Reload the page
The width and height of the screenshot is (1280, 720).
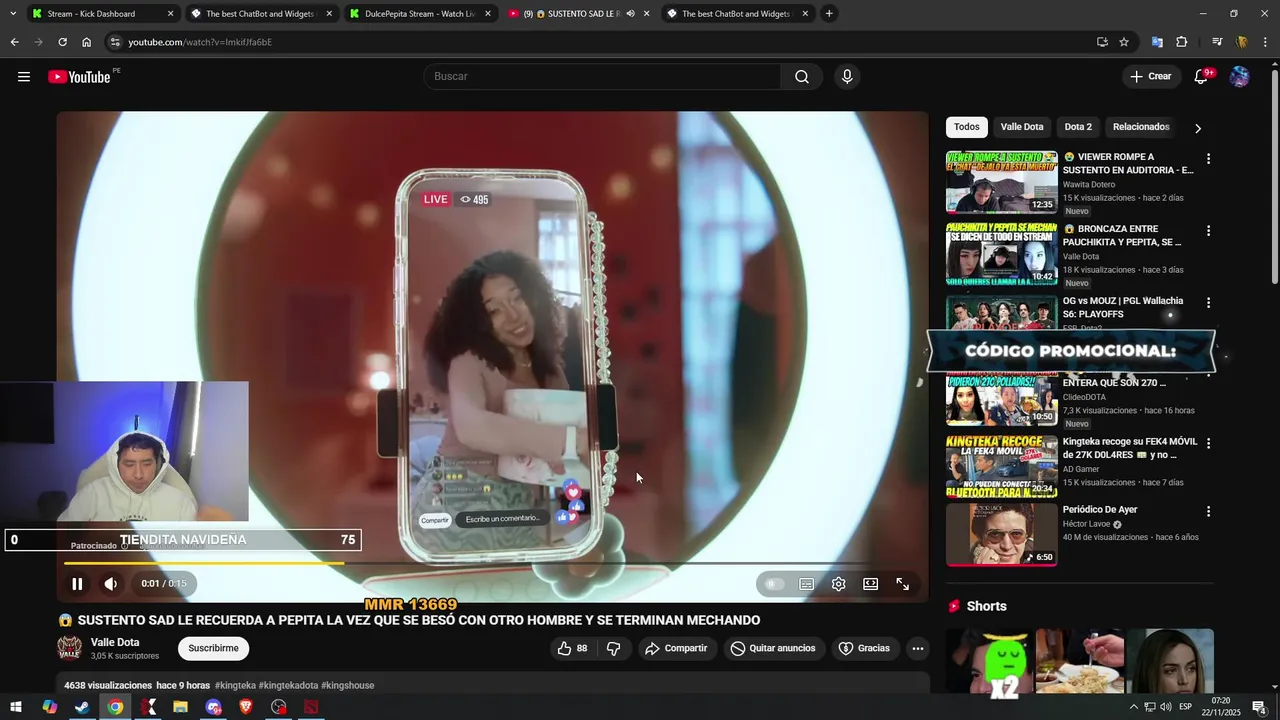point(62,42)
